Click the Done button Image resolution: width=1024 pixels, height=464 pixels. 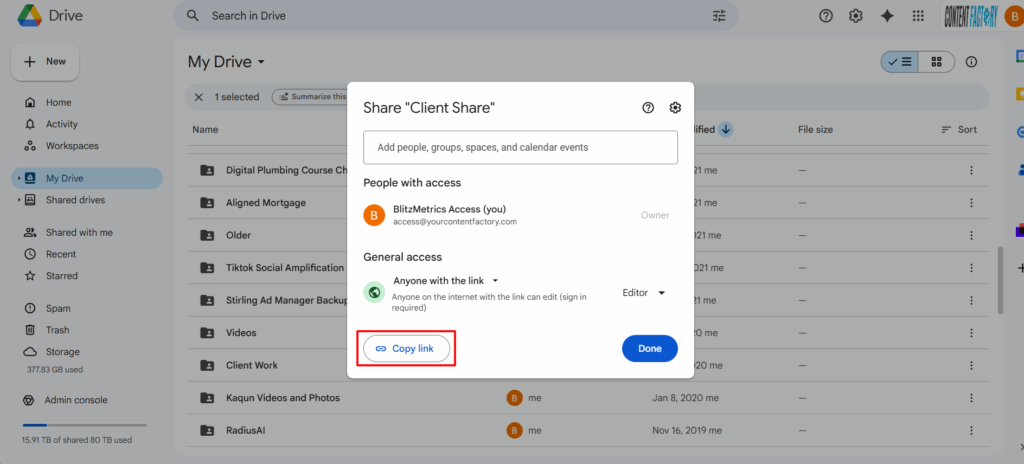[x=649, y=348]
